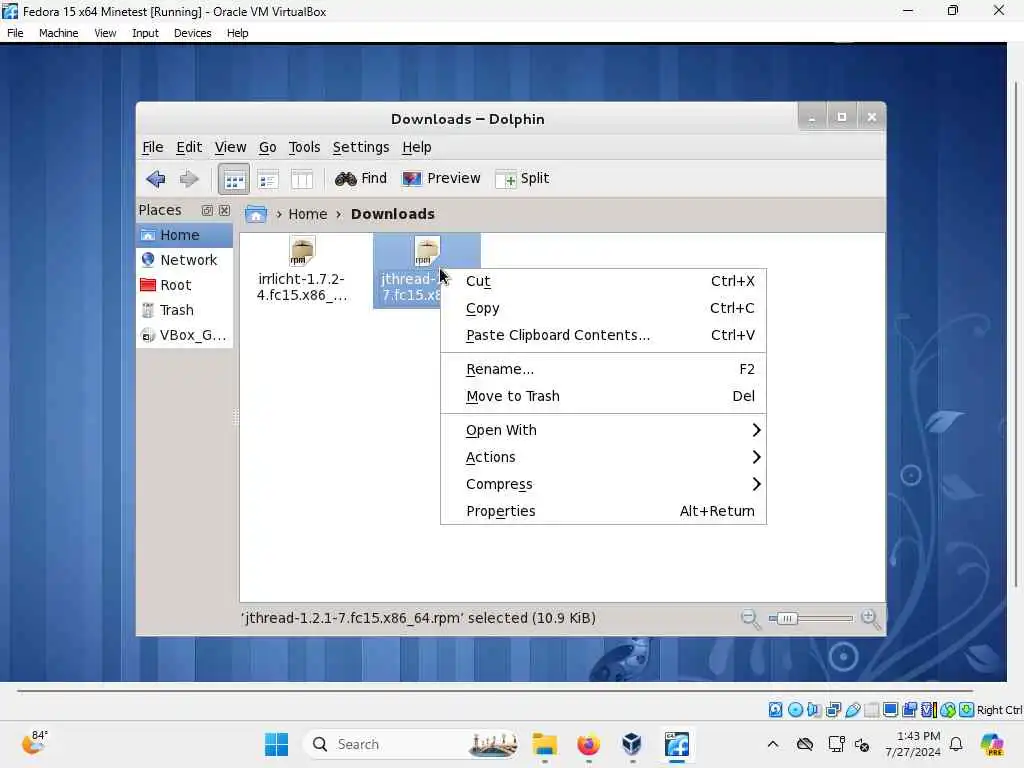Click the zoom out magnifier icon

(750, 618)
